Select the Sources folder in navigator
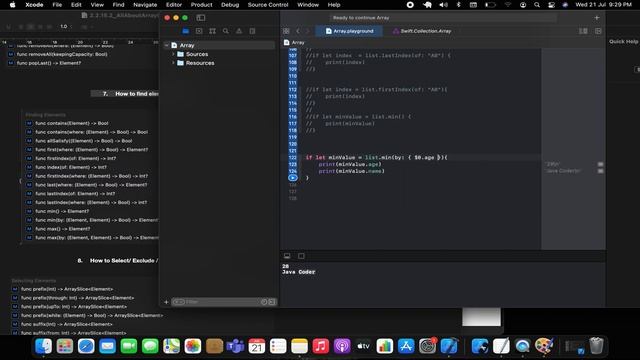This screenshot has height=360, width=640. click(197, 54)
